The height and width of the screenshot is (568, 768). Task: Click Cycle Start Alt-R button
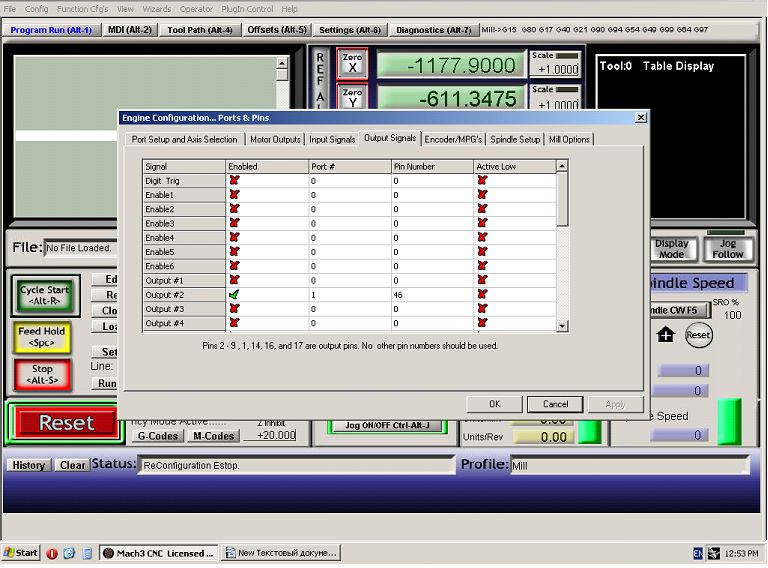pyautogui.click(x=45, y=295)
